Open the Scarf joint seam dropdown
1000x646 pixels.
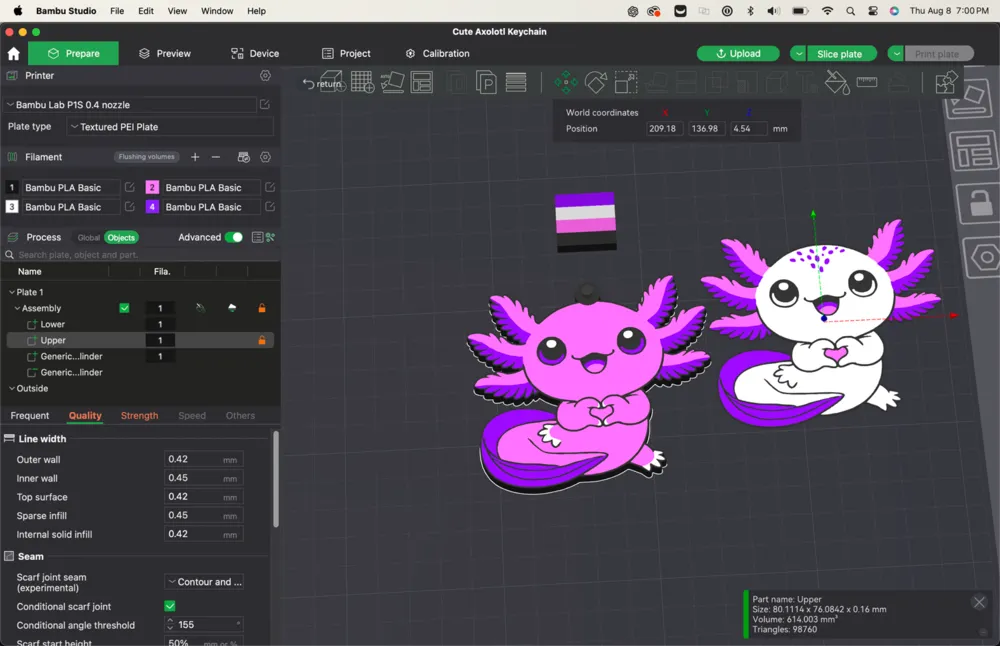coord(204,581)
